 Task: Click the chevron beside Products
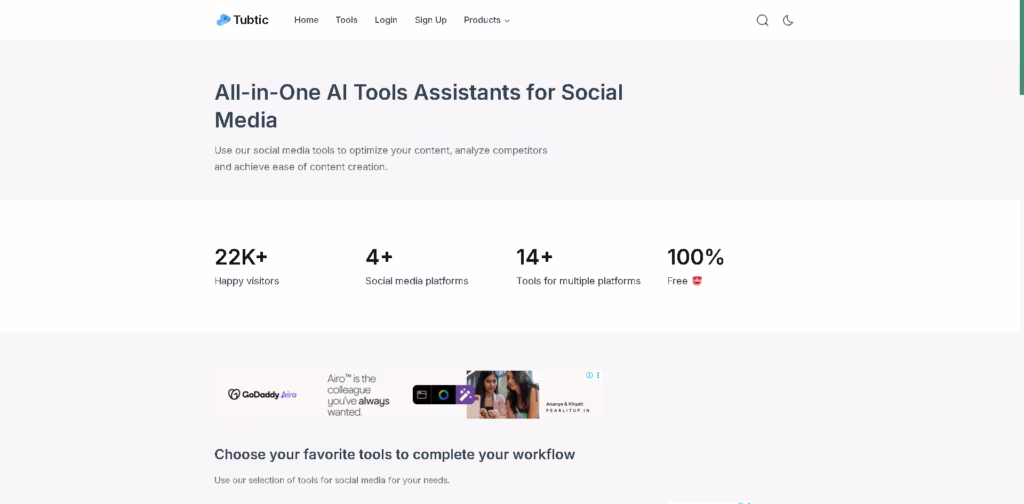[x=507, y=21]
